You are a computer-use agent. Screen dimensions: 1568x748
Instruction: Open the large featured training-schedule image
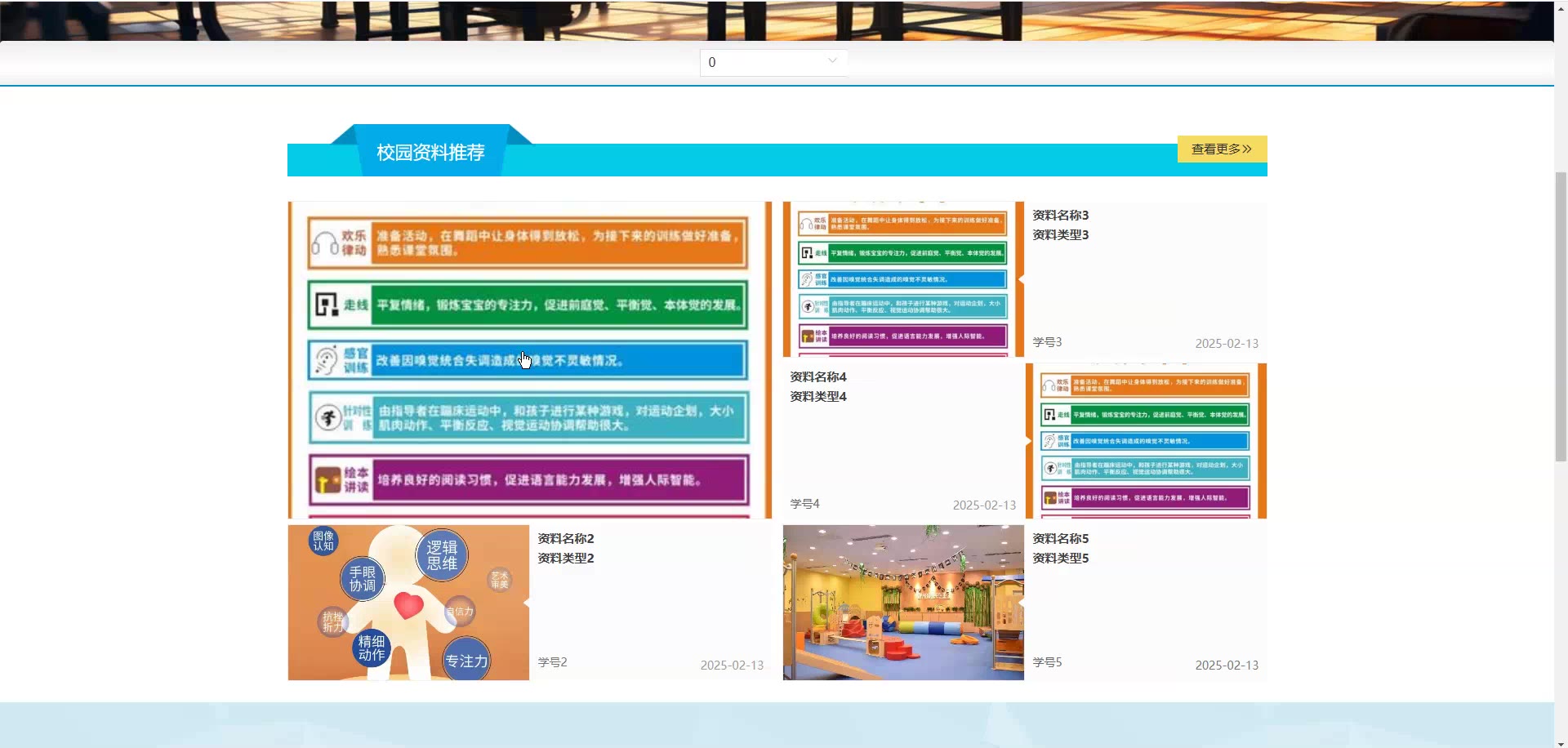coord(530,360)
